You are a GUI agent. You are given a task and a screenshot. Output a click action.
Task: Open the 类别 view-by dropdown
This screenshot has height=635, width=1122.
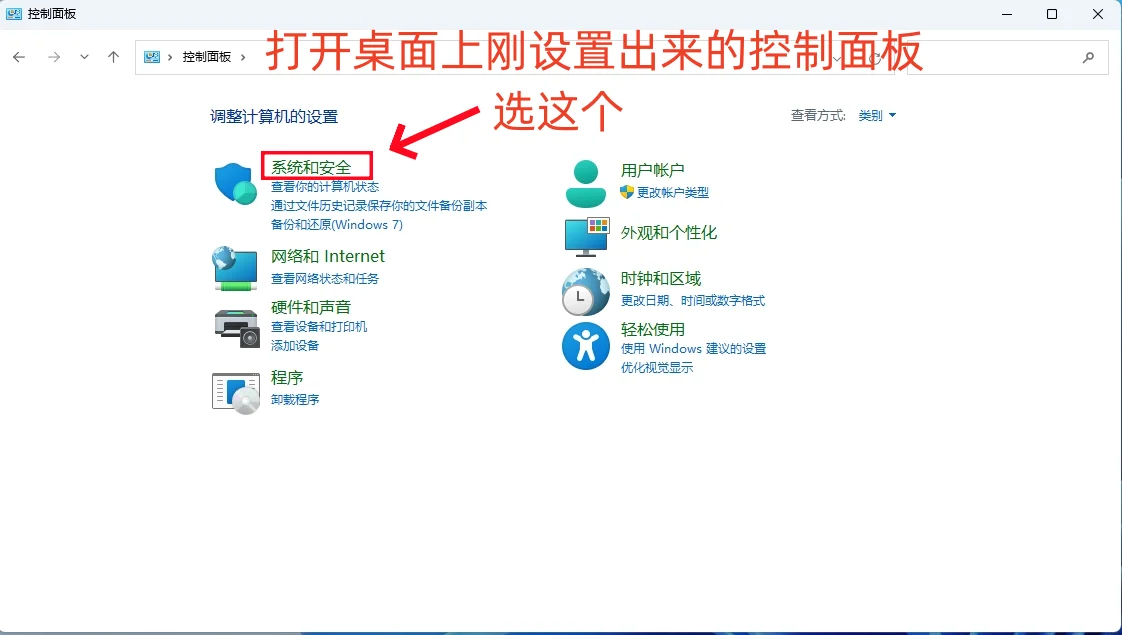[x=873, y=115]
